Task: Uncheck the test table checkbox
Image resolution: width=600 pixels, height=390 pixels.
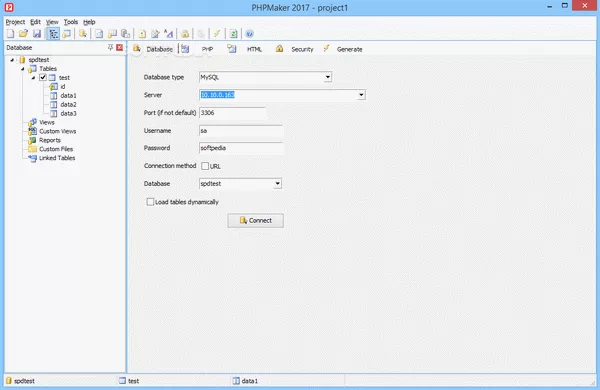Action: (x=43, y=78)
